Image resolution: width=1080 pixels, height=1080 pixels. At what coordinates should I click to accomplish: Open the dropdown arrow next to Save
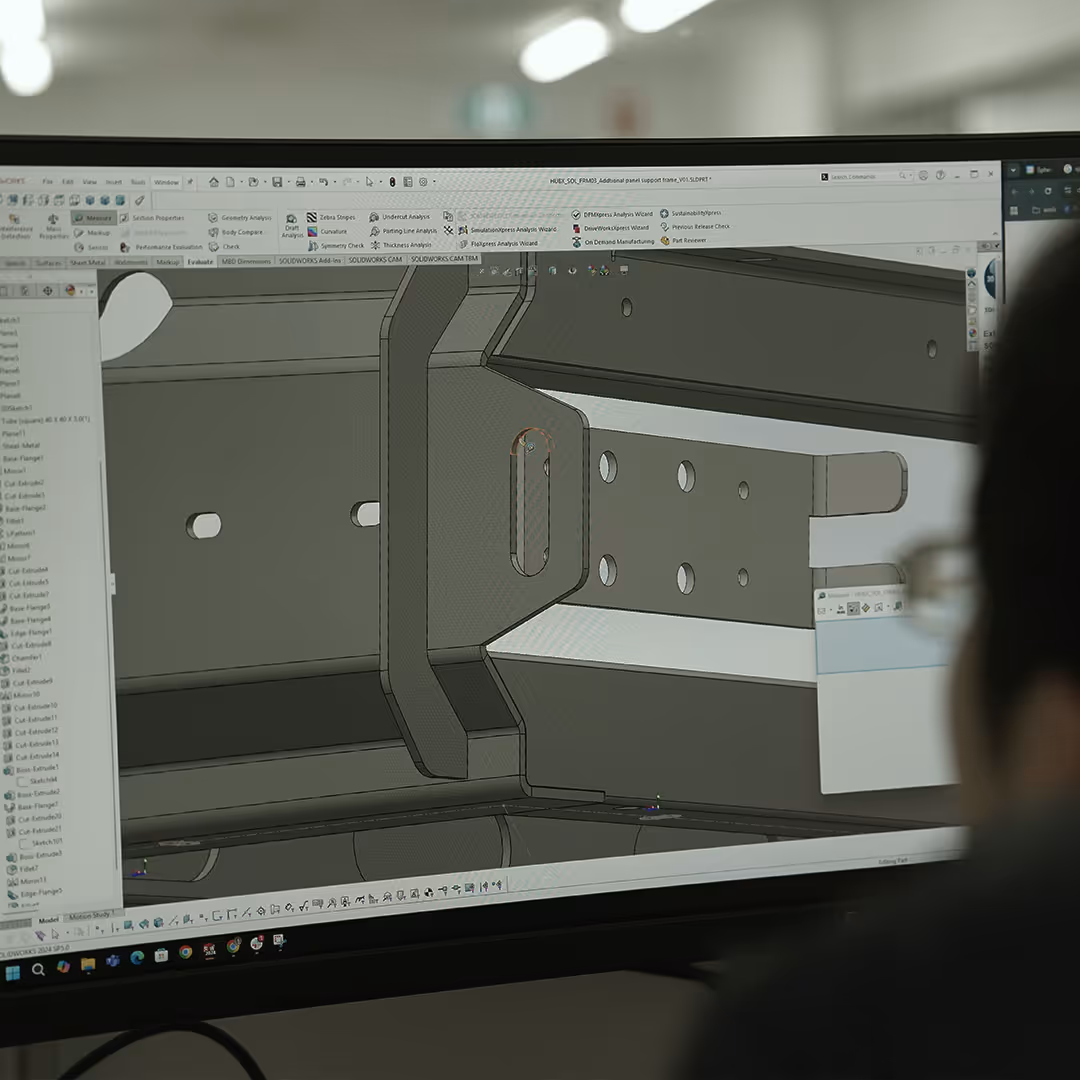click(x=288, y=183)
